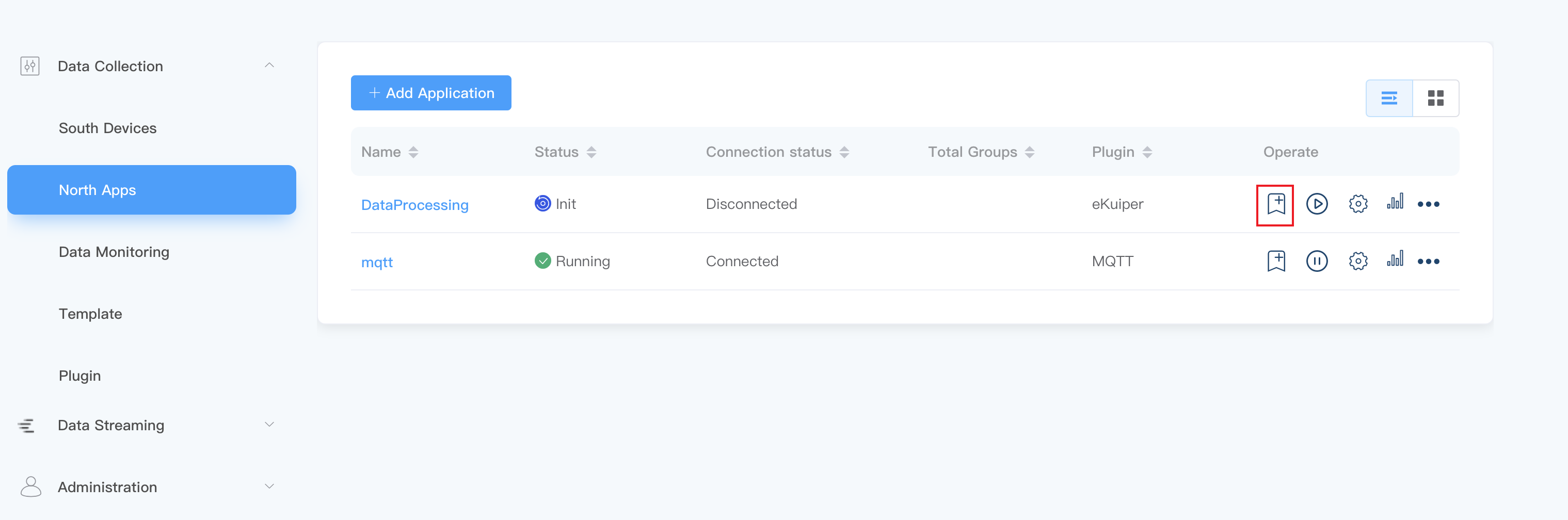Image resolution: width=1568 pixels, height=520 pixels.
Task: Collapse the Data Collection section
Action: [x=269, y=64]
